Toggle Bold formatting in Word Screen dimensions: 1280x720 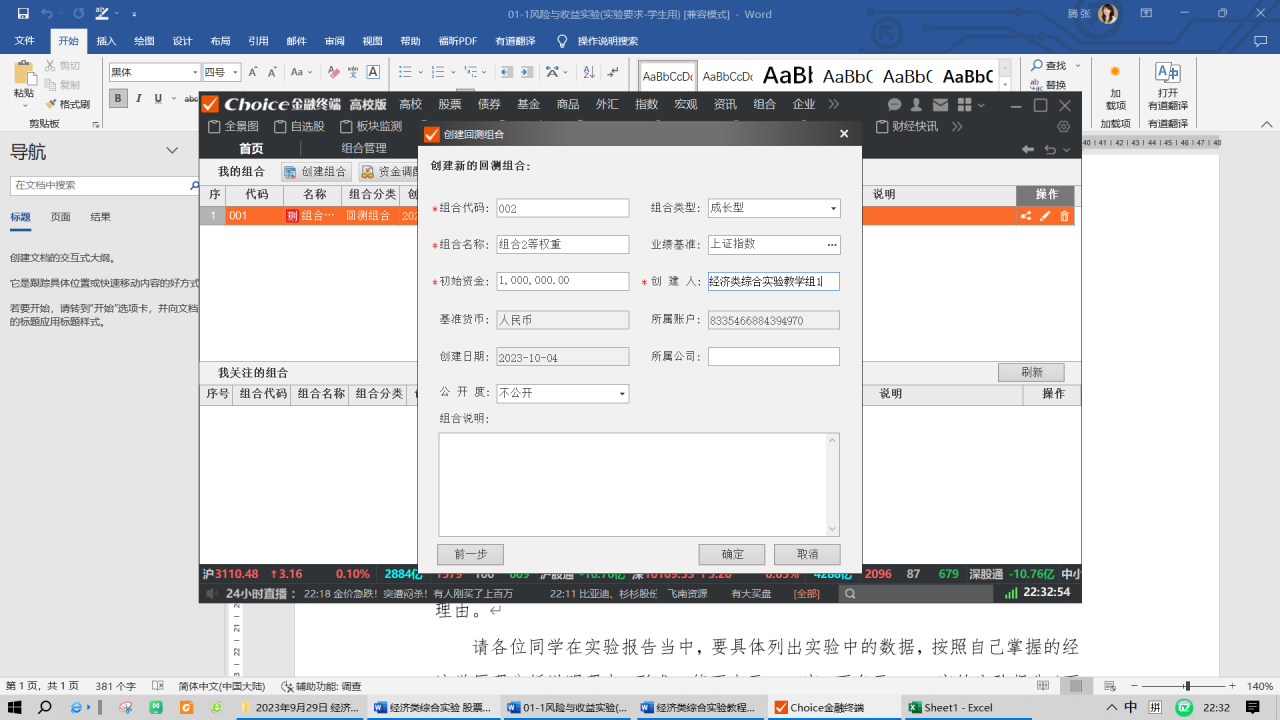pyautogui.click(x=118, y=98)
